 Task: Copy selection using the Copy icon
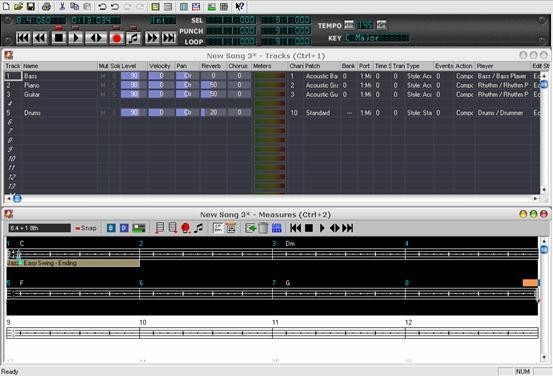[74, 6]
